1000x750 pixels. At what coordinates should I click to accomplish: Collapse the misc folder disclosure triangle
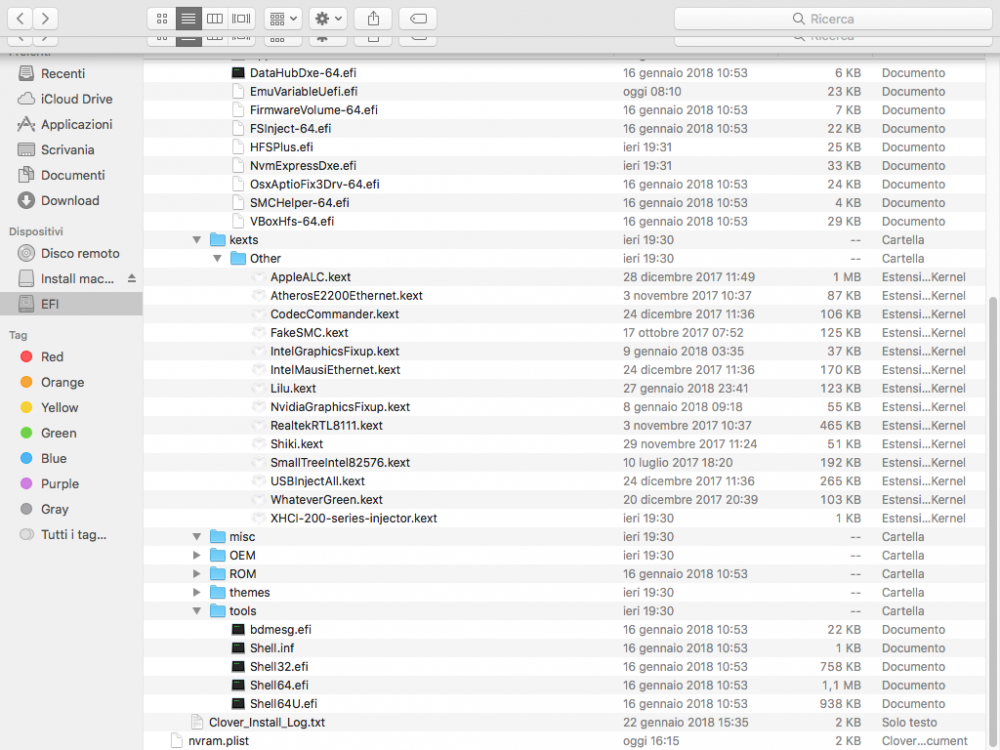coord(197,537)
